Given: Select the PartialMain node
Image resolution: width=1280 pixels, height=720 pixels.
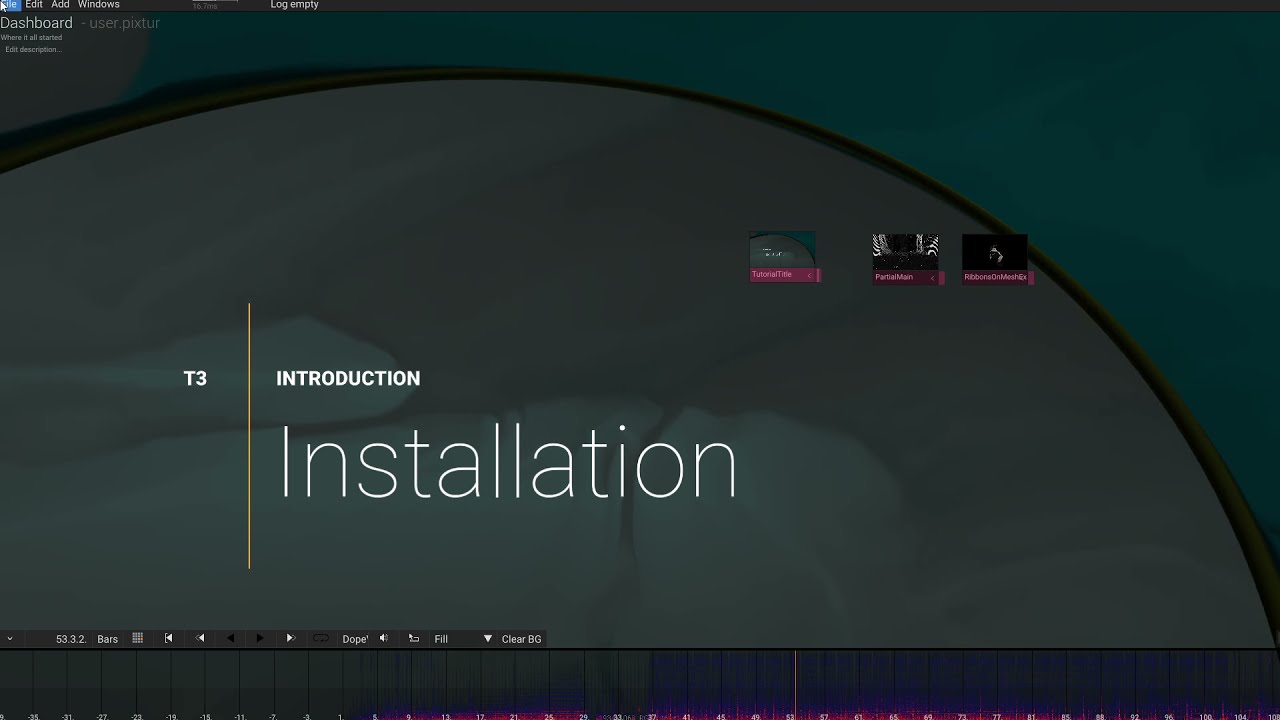Looking at the screenshot, I should [x=905, y=259].
